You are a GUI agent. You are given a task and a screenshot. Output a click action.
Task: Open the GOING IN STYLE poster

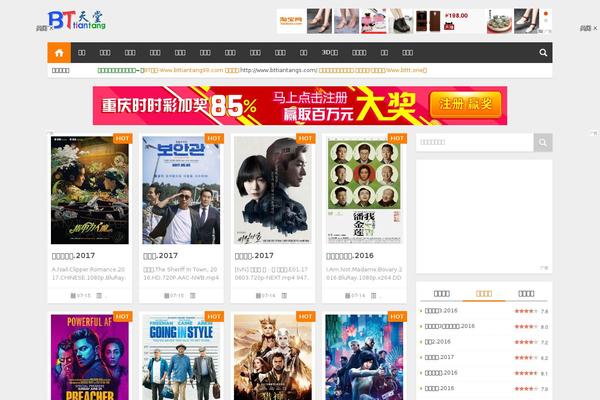181,357
